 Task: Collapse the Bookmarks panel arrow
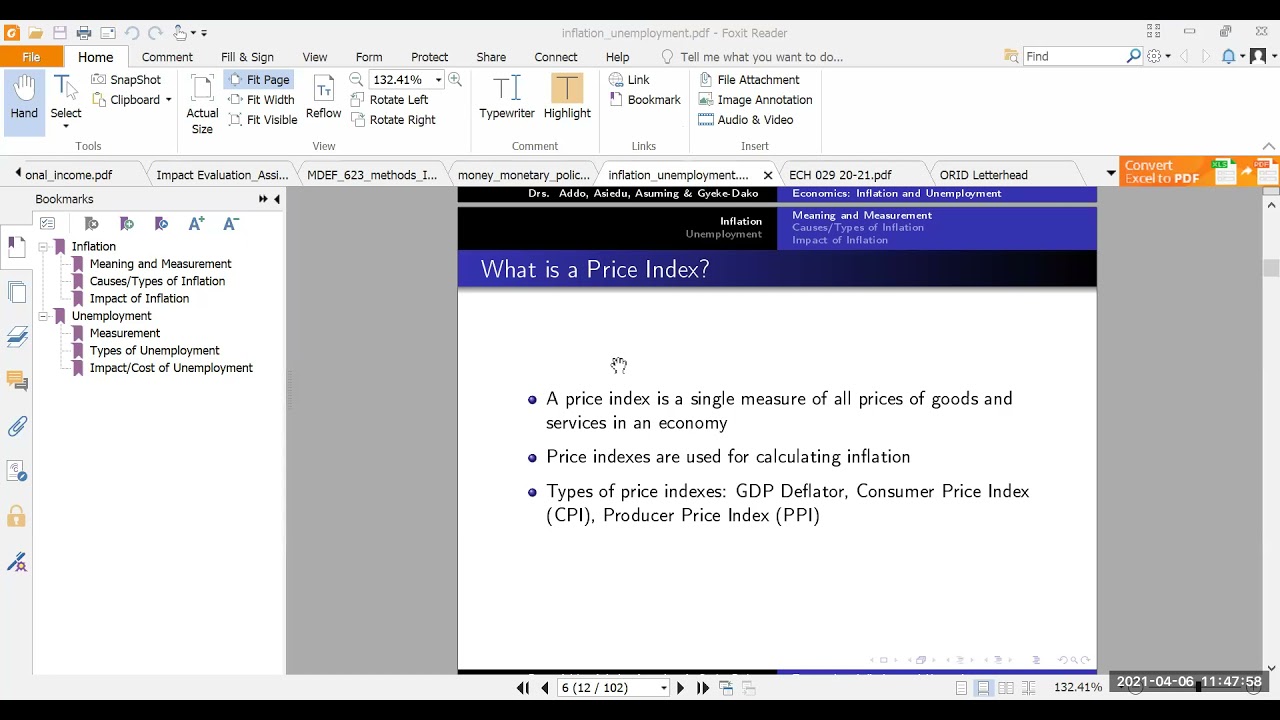tap(277, 199)
